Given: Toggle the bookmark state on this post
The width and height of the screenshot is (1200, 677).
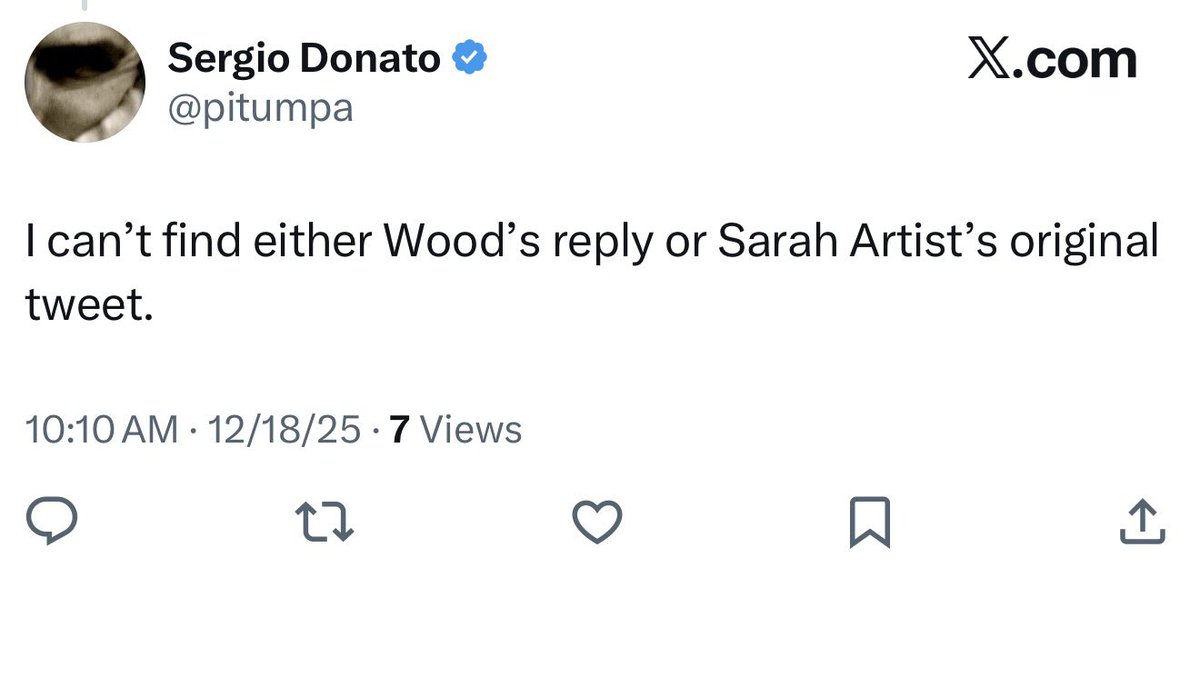Looking at the screenshot, I should (x=869, y=519).
